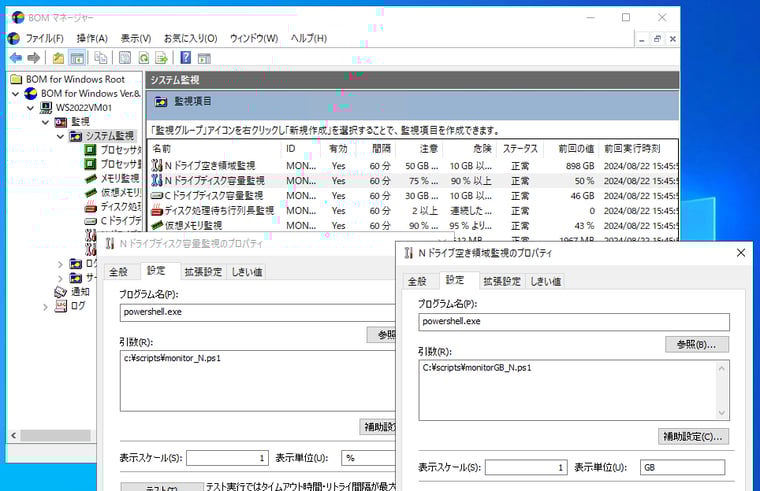This screenshot has width=760, height=491.
Task: Click the inner MDI restore window button
Action: pos(657,39)
